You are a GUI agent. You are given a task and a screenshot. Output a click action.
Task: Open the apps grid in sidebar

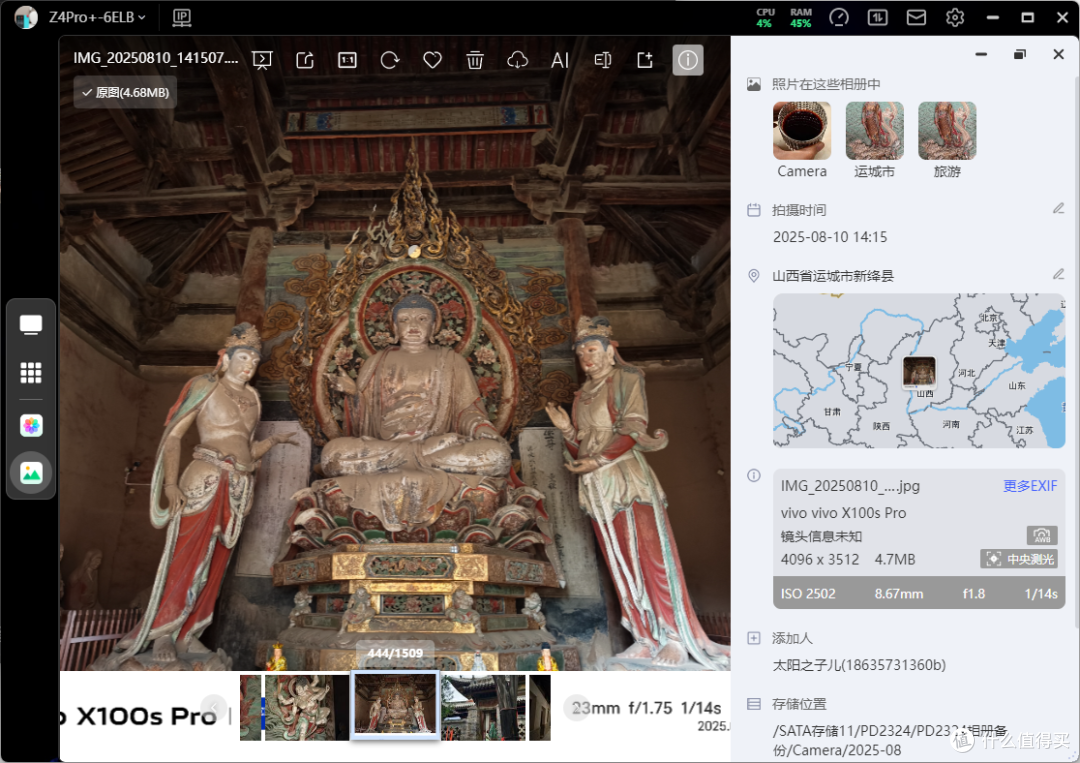click(31, 373)
